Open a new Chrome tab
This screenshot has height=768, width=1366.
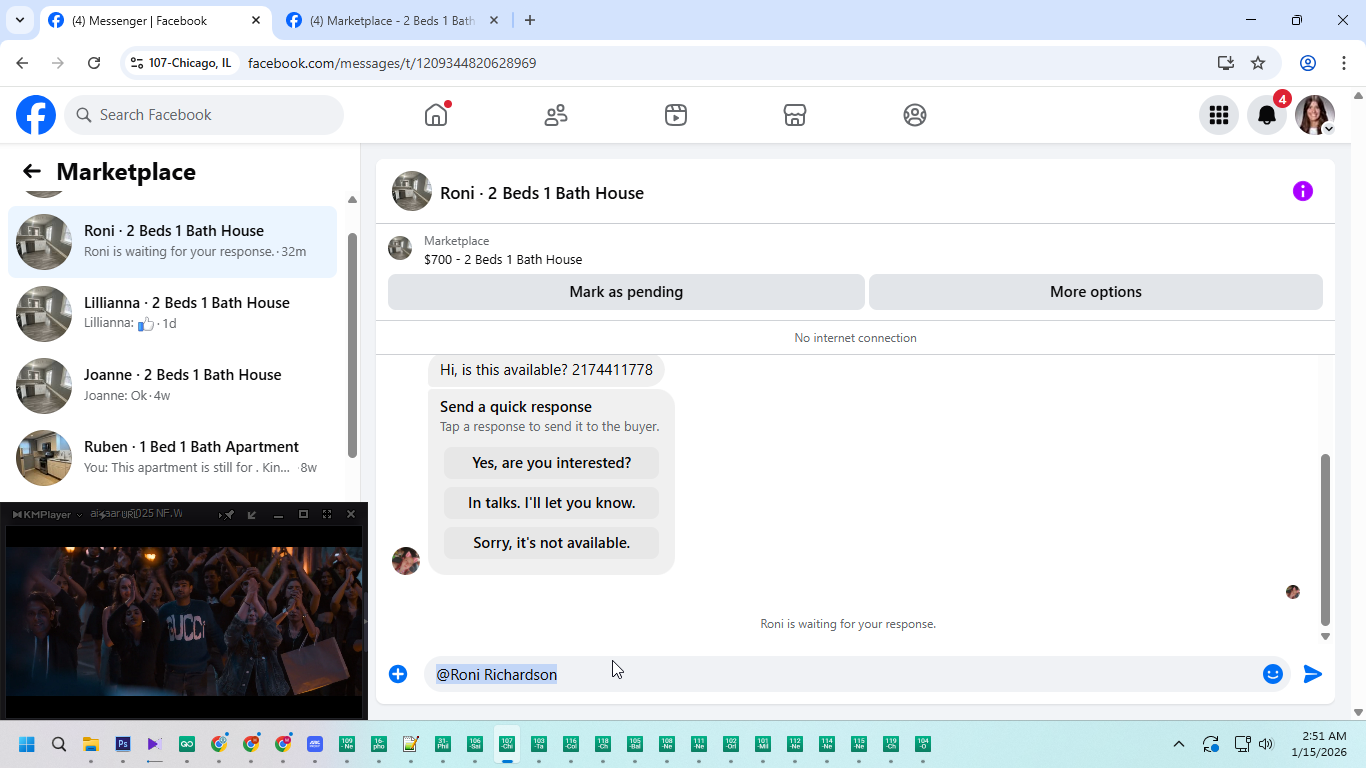530,20
